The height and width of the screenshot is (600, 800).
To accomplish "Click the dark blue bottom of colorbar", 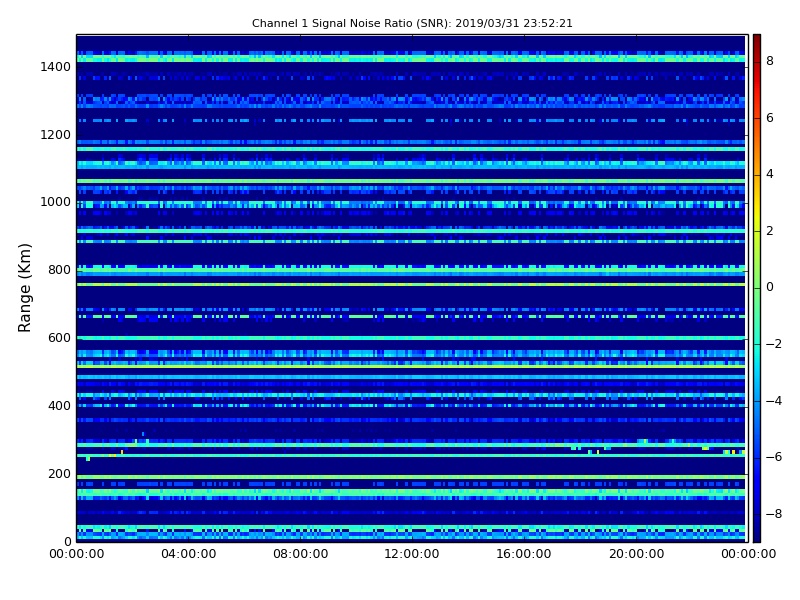I will (x=757, y=528).
